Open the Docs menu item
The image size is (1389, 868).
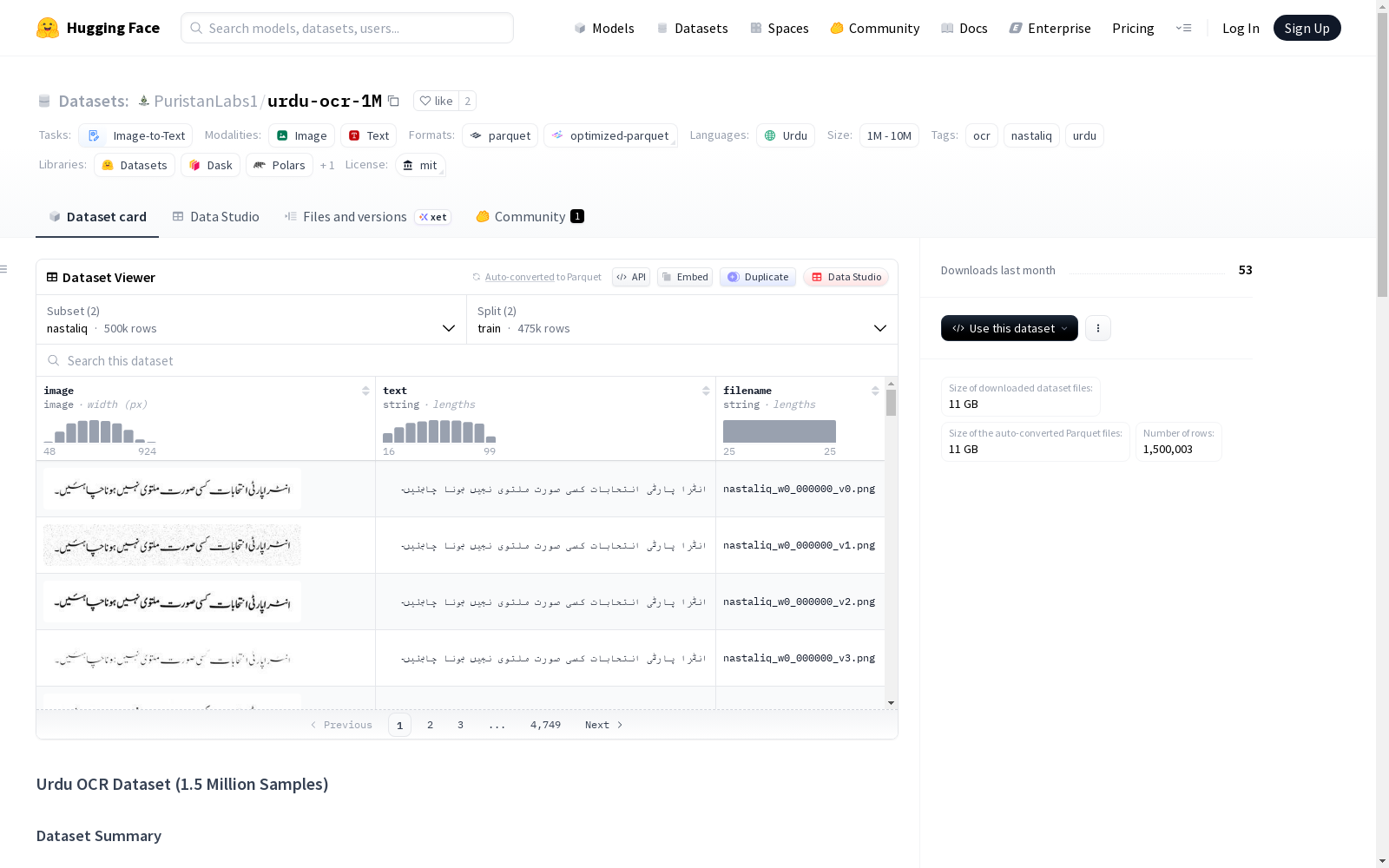(x=964, y=28)
